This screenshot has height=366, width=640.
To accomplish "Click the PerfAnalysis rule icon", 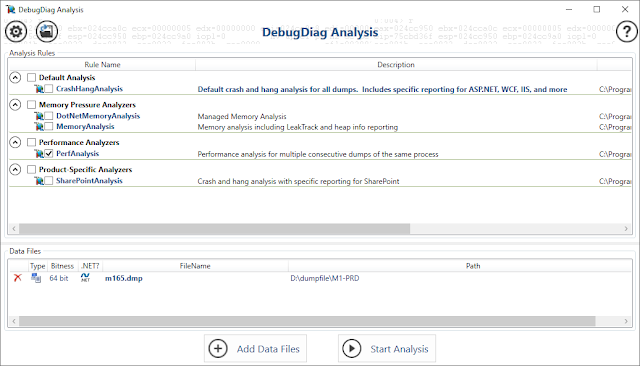I will point(39,153).
